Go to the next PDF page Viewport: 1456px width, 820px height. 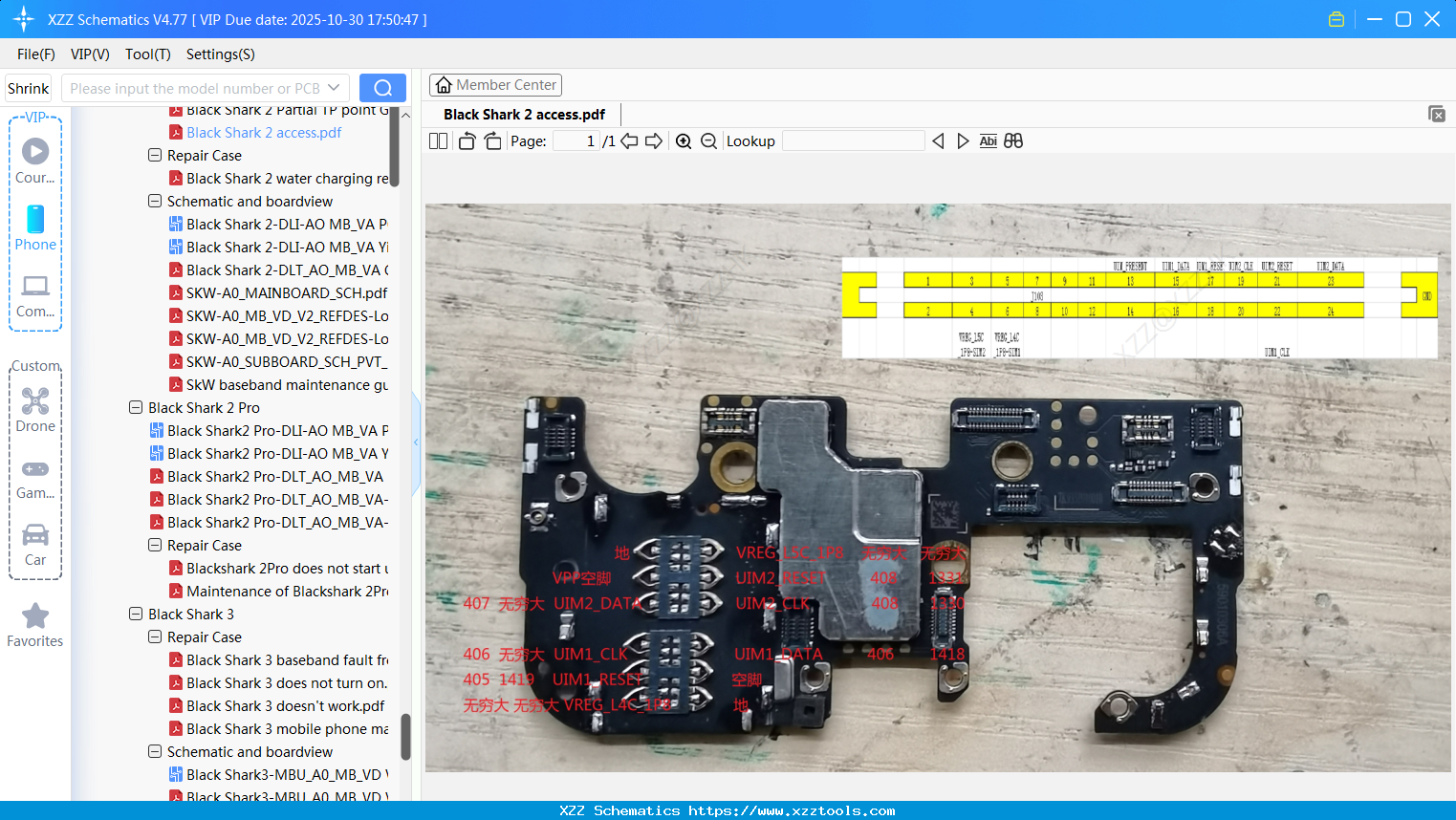pyautogui.click(x=654, y=141)
